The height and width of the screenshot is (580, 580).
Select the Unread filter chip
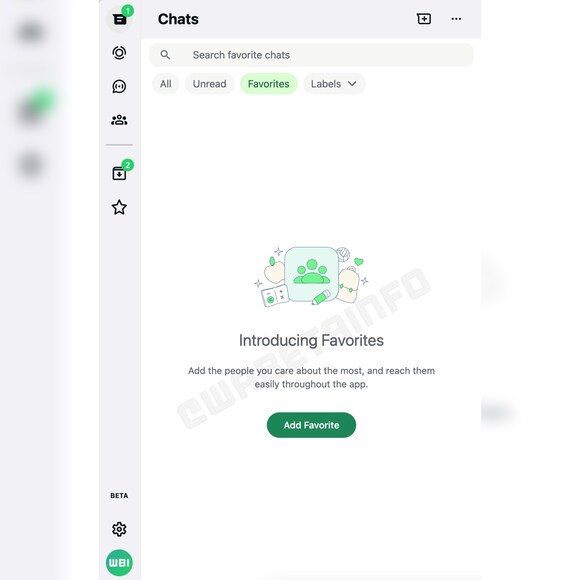(x=209, y=84)
